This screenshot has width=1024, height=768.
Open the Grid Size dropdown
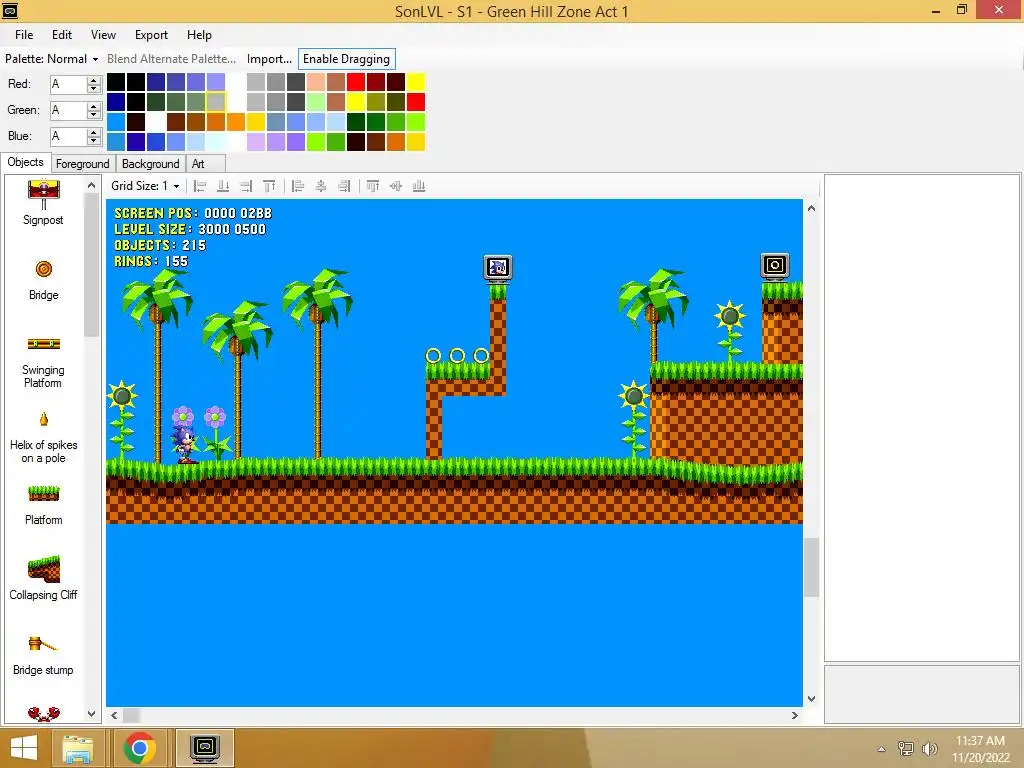coord(145,186)
